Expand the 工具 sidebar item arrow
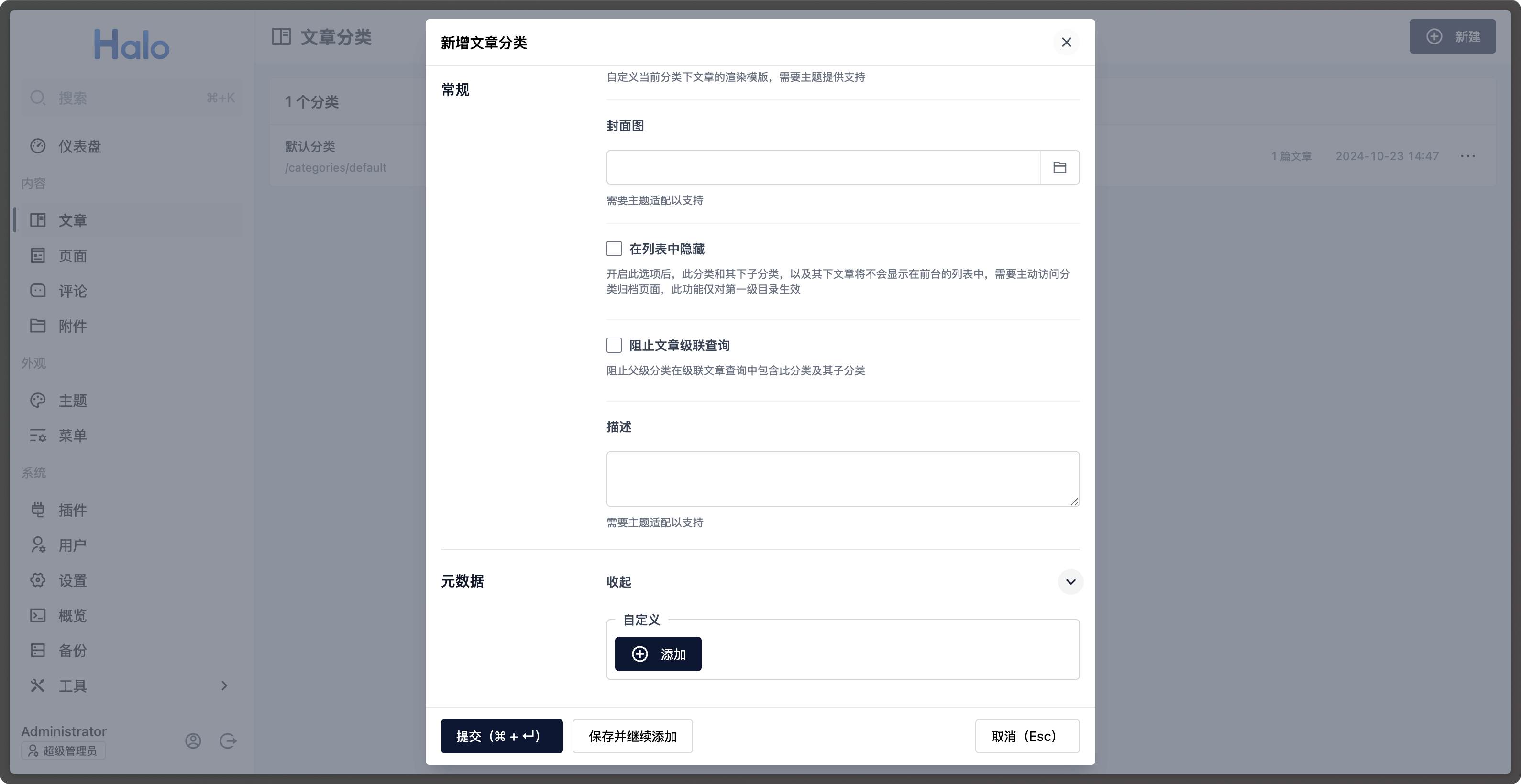This screenshot has height=784, width=1521. click(x=224, y=685)
